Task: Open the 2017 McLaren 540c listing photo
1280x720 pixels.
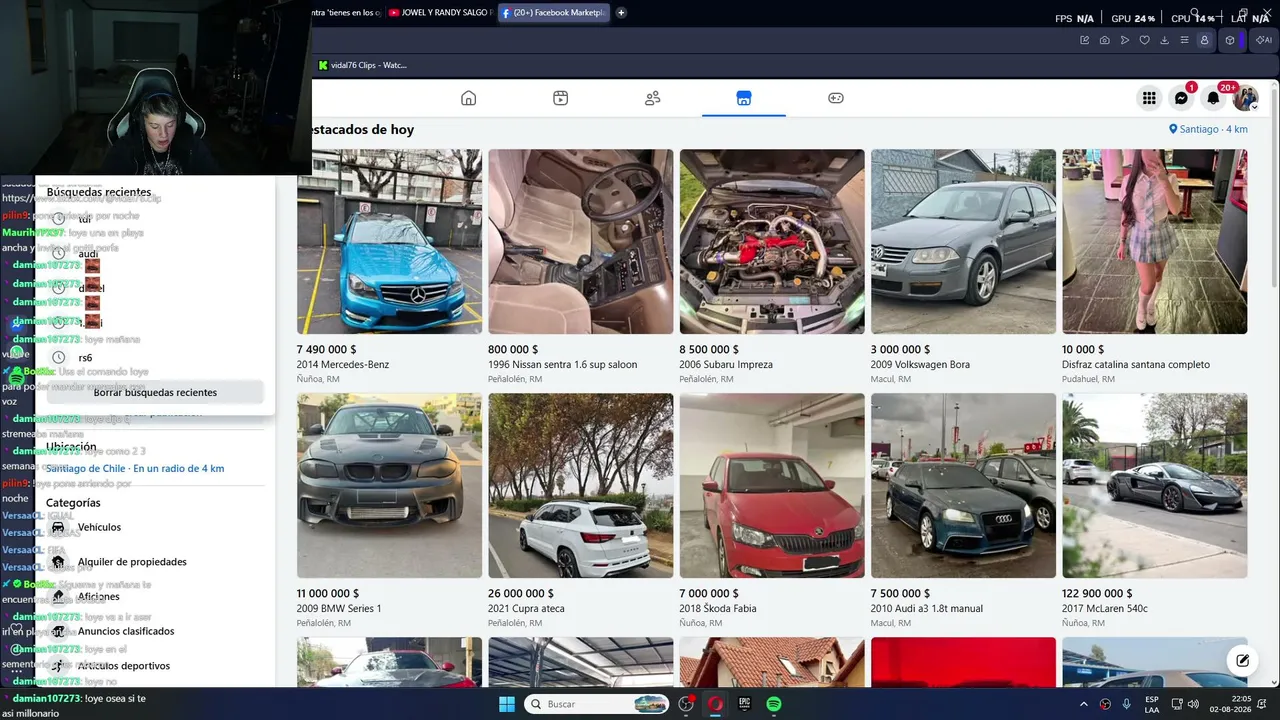Action: pyautogui.click(x=1154, y=485)
